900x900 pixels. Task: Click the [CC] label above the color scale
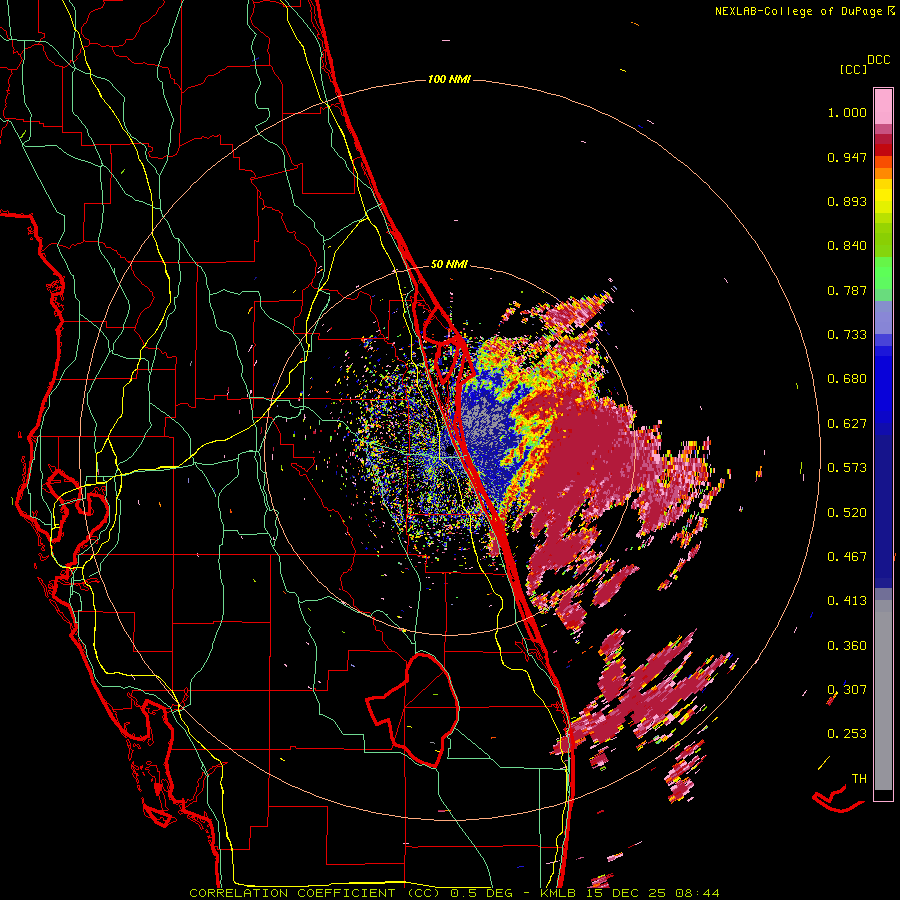click(853, 69)
